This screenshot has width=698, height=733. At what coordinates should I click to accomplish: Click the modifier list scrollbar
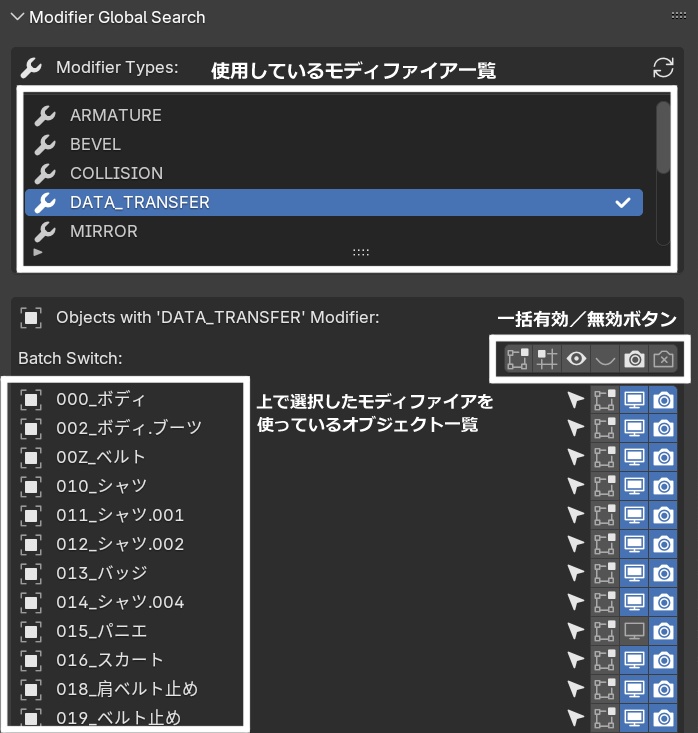tap(662, 137)
